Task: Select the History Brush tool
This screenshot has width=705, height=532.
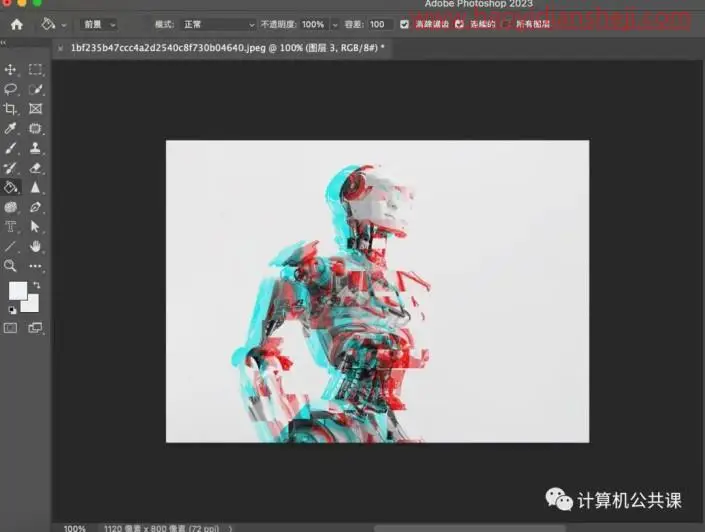Action: (10, 168)
